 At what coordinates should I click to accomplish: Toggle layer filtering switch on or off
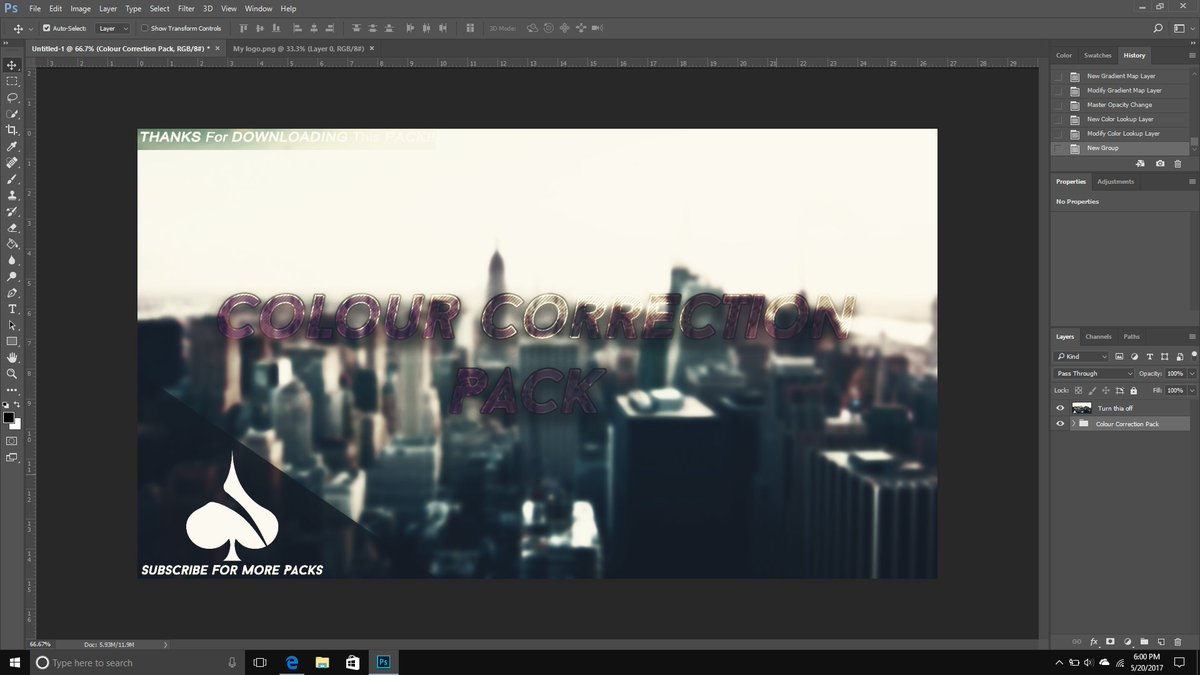(1194, 355)
